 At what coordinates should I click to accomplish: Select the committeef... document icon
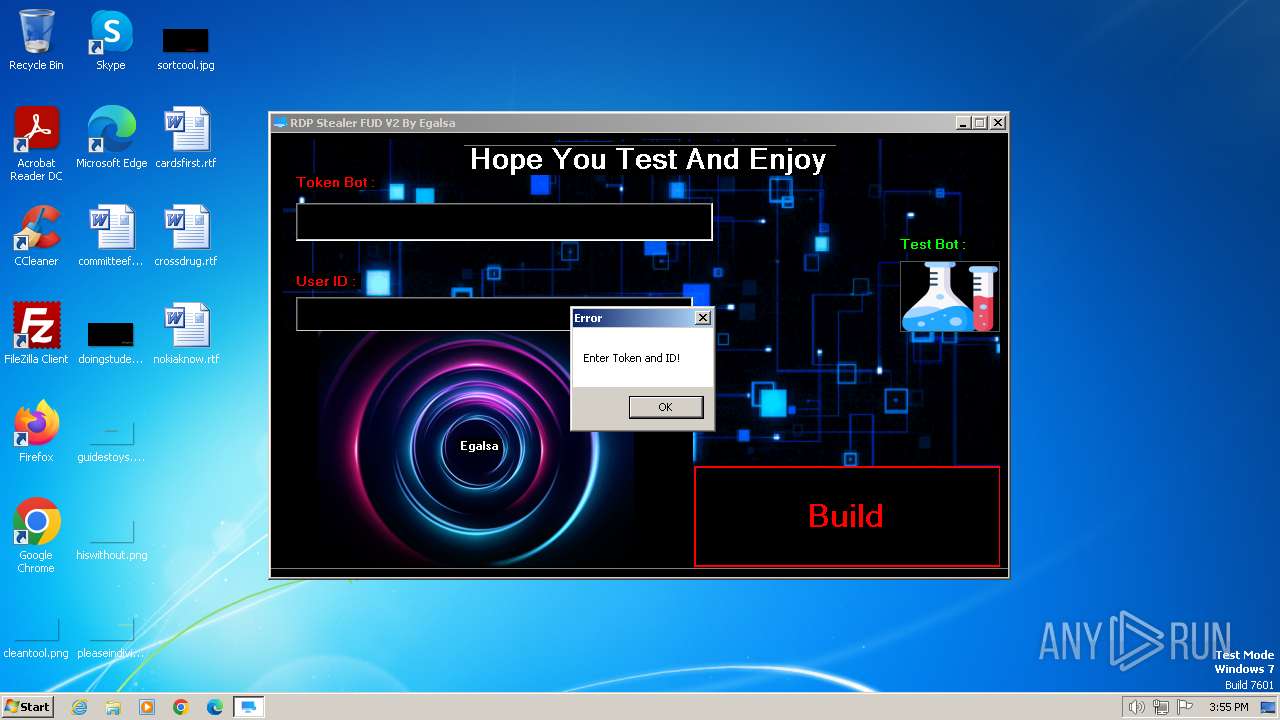tap(111, 237)
